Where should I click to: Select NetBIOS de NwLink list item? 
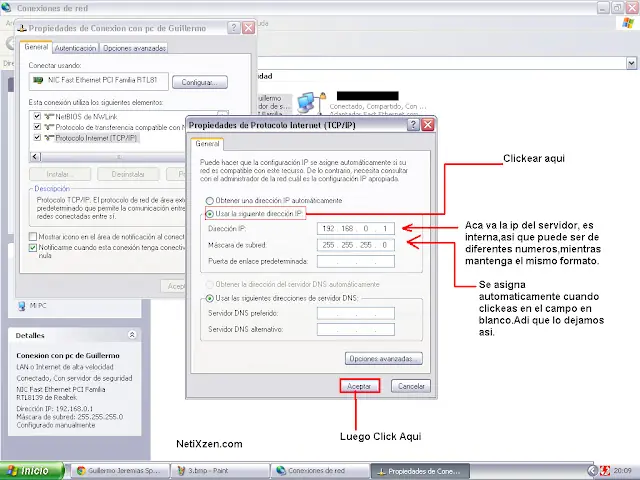click(x=86, y=117)
